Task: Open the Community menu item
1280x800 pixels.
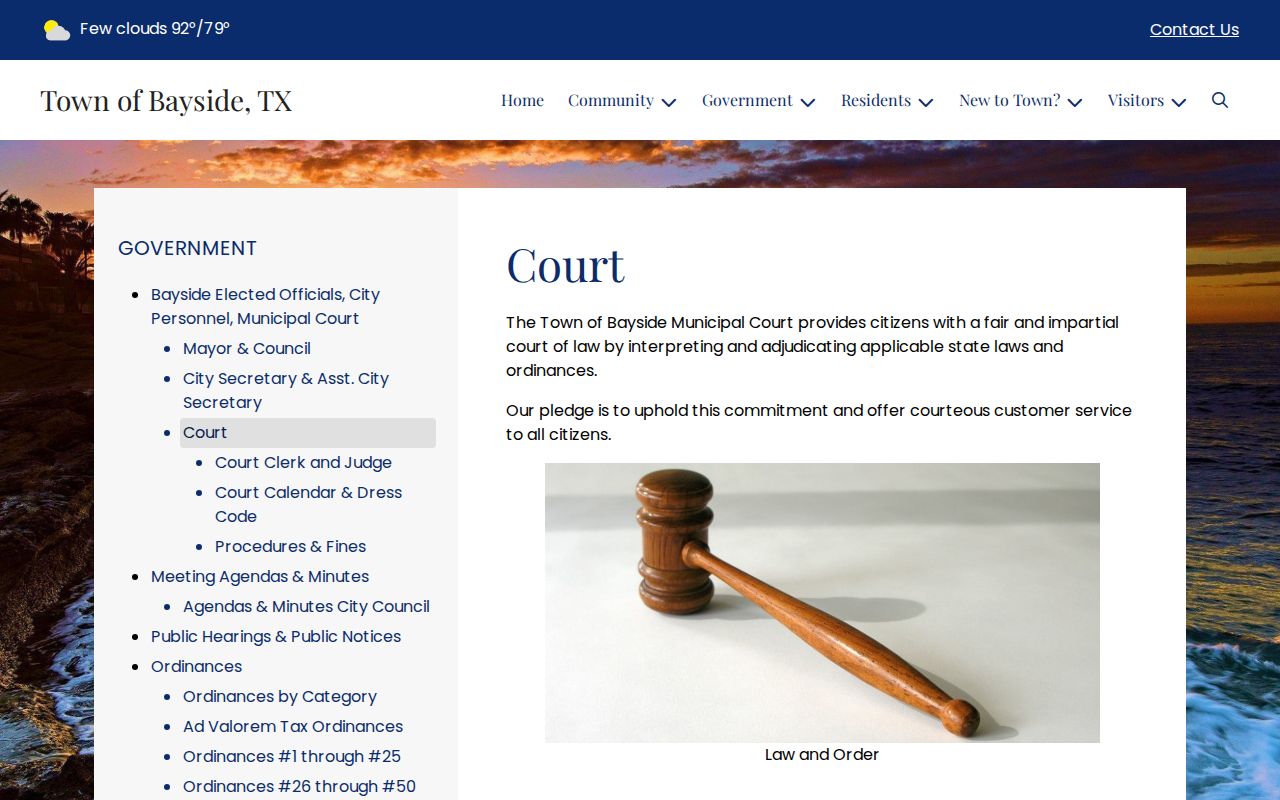Action: 610,100
